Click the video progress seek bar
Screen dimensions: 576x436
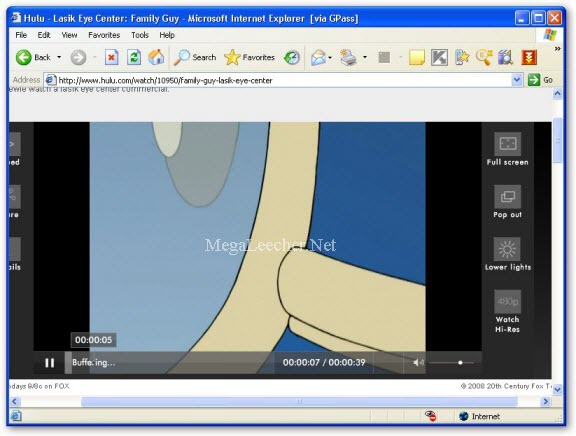pyautogui.click(x=169, y=363)
